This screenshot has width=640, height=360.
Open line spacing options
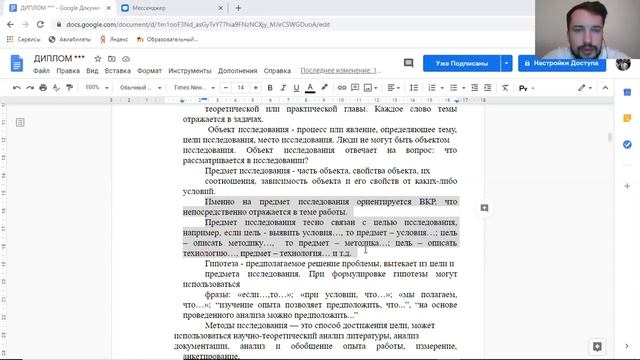point(414,88)
